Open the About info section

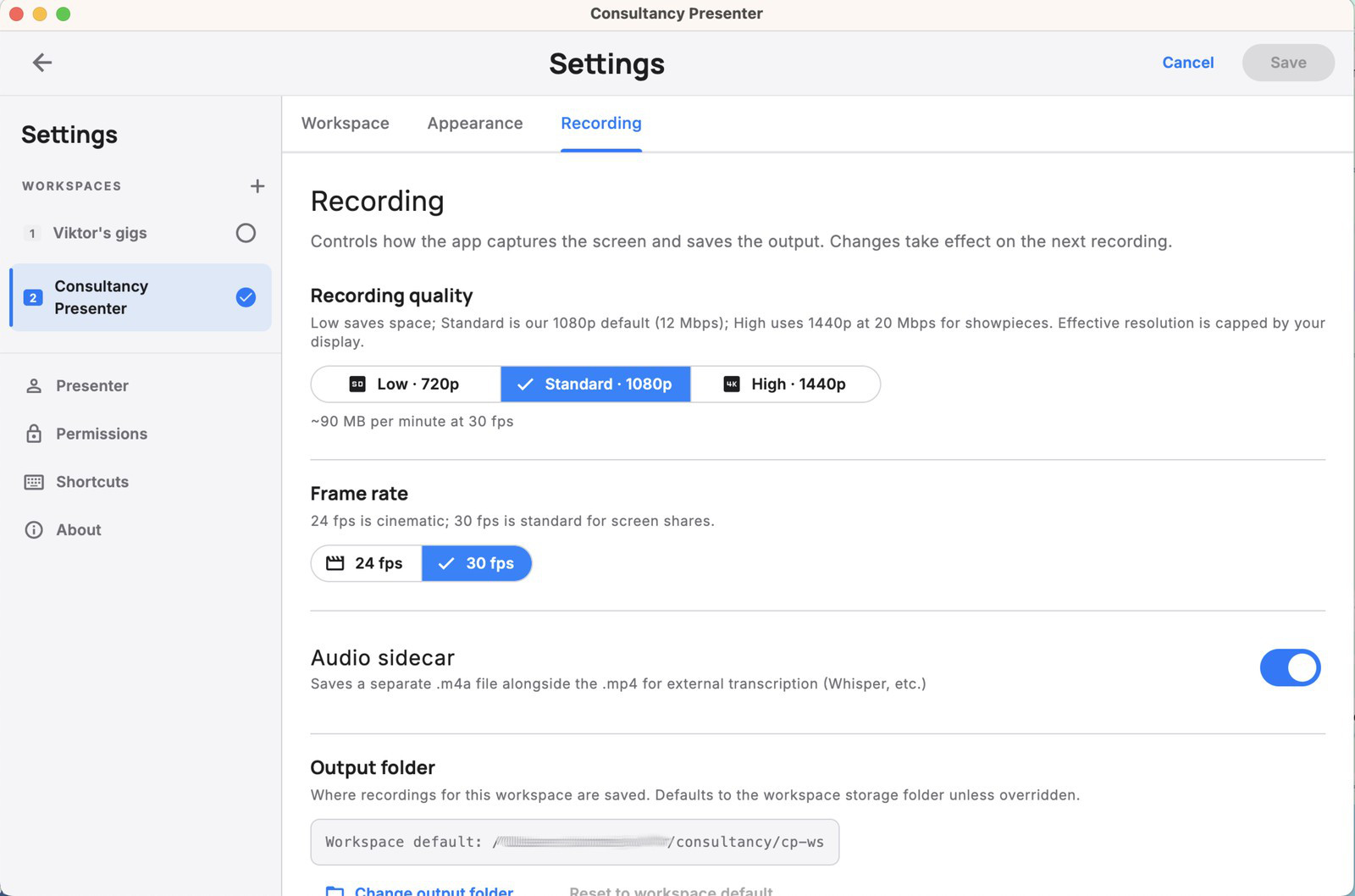coord(78,530)
